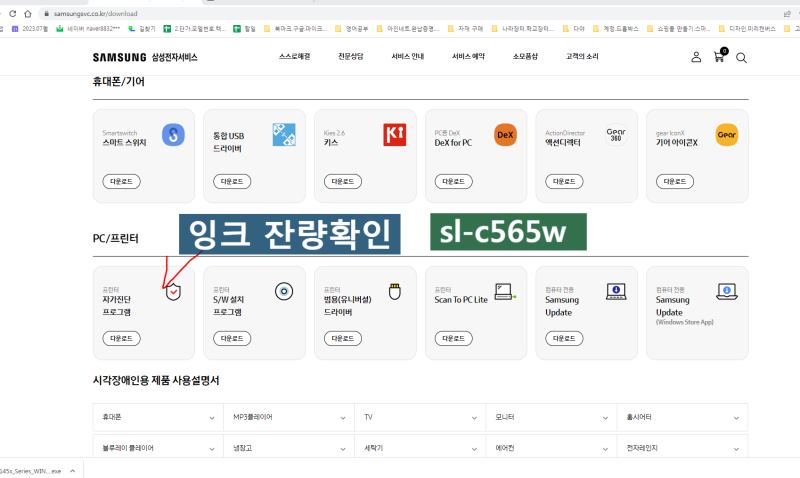This screenshot has height=478, width=800.
Task: Download 통합 USB 드라이버
Action: [x=232, y=181]
